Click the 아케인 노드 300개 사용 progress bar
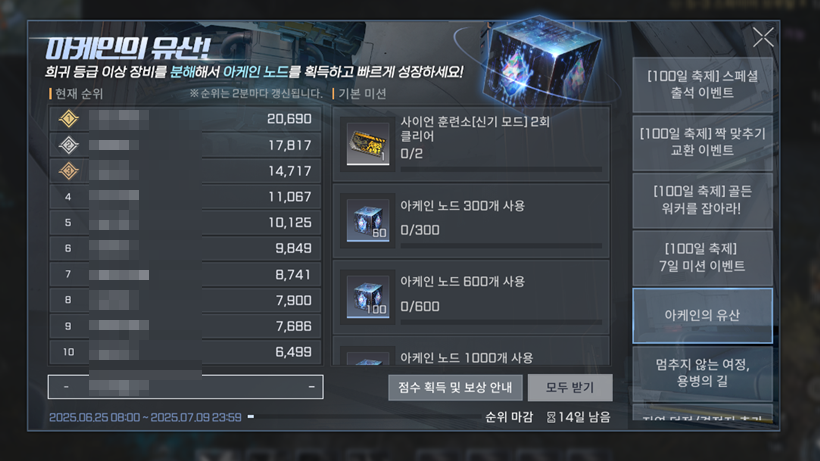This screenshot has width=820, height=461. (x=501, y=246)
